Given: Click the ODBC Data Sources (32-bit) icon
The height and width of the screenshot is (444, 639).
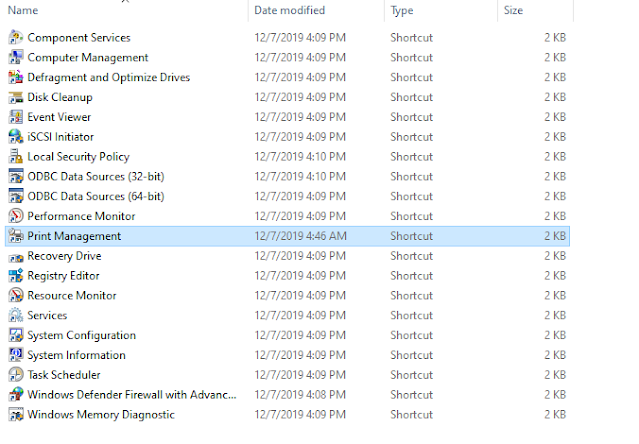Looking at the screenshot, I should [x=16, y=177].
